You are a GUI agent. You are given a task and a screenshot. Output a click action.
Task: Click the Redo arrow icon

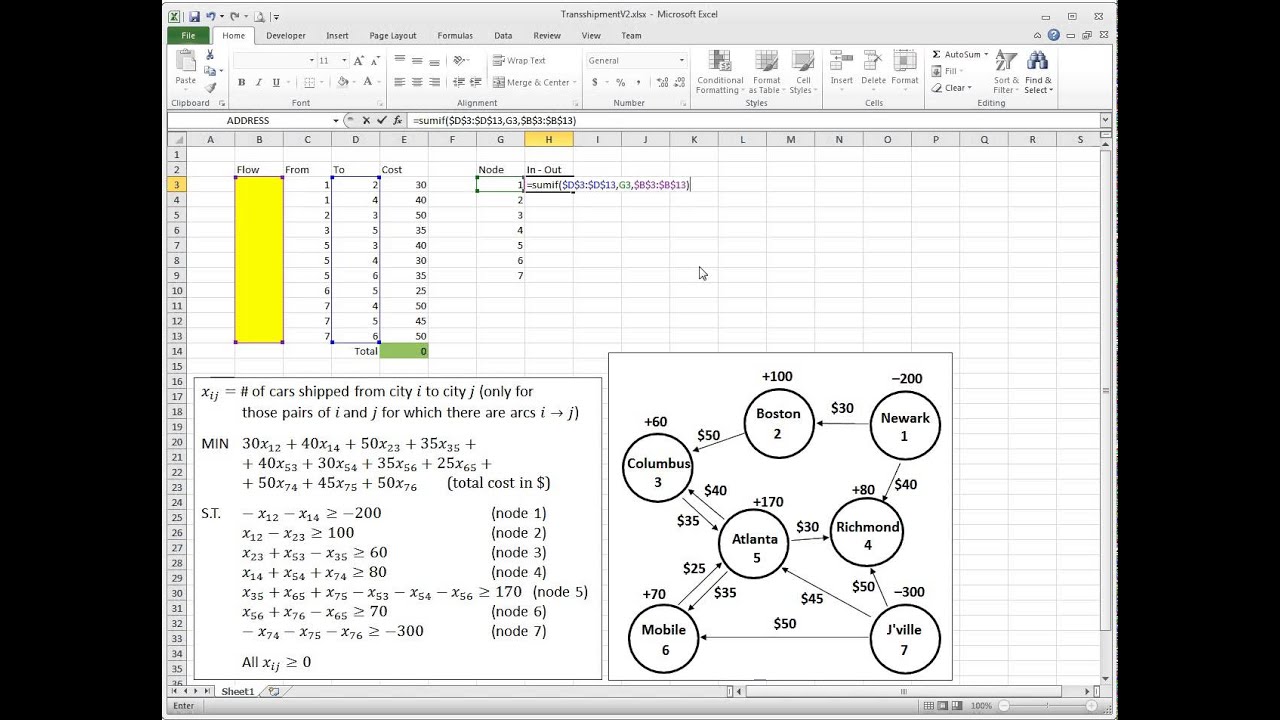pos(235,17)
